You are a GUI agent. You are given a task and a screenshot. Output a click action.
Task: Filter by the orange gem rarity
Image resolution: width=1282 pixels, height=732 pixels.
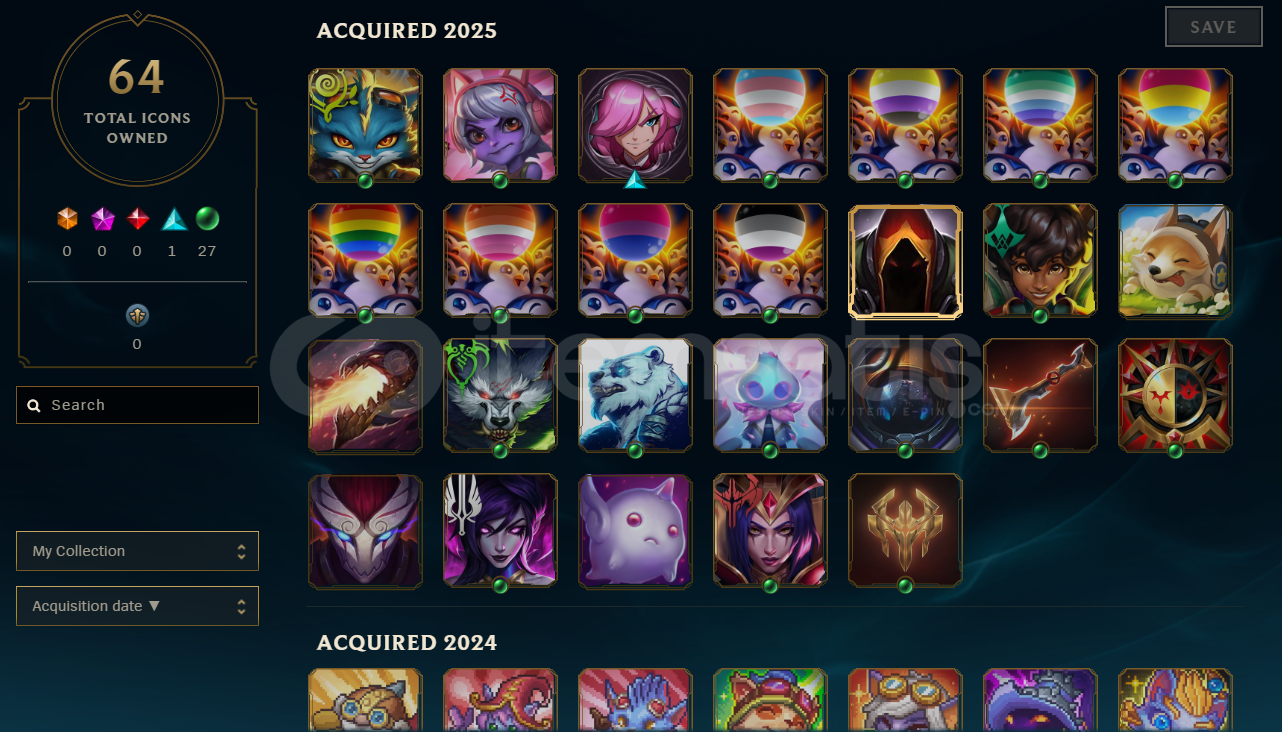click(67, 219)
